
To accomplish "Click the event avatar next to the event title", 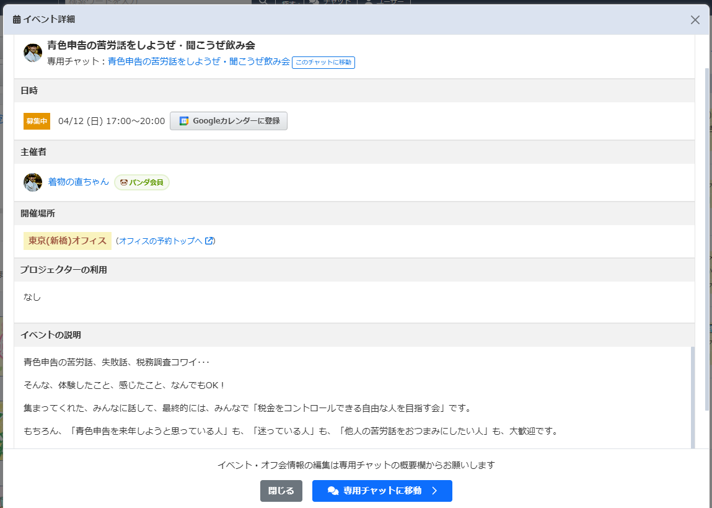I will point(33,53).
